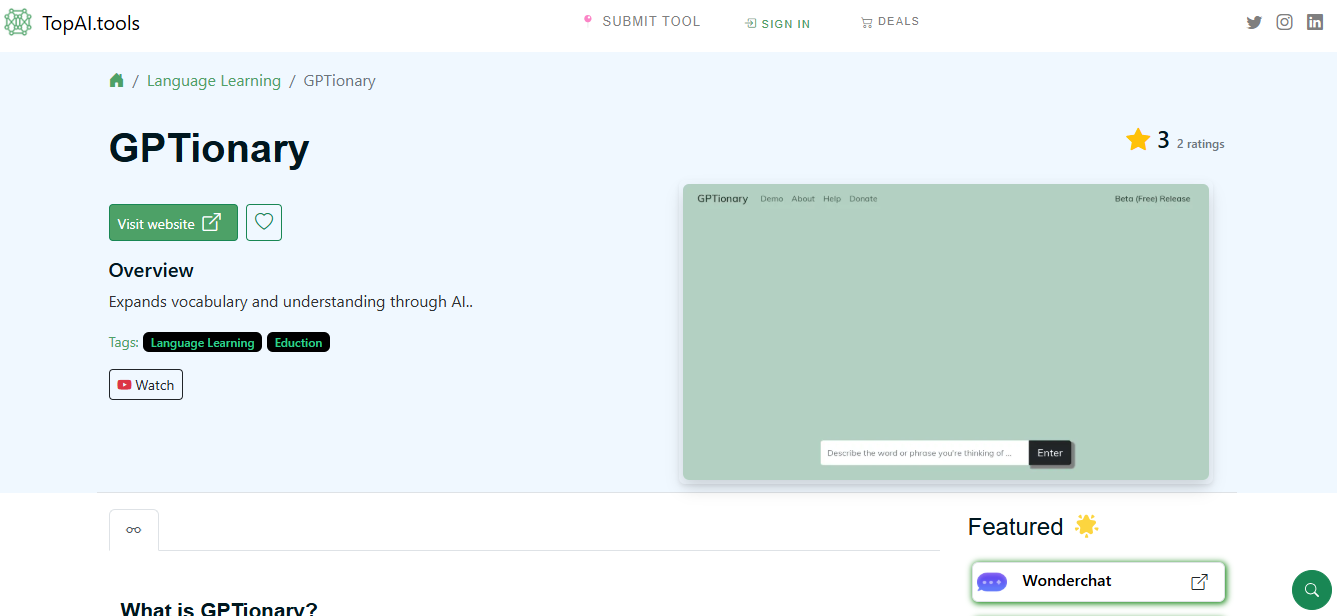Open the green search button
The image size is (1337, 616).
click(x=1312, y=590)
